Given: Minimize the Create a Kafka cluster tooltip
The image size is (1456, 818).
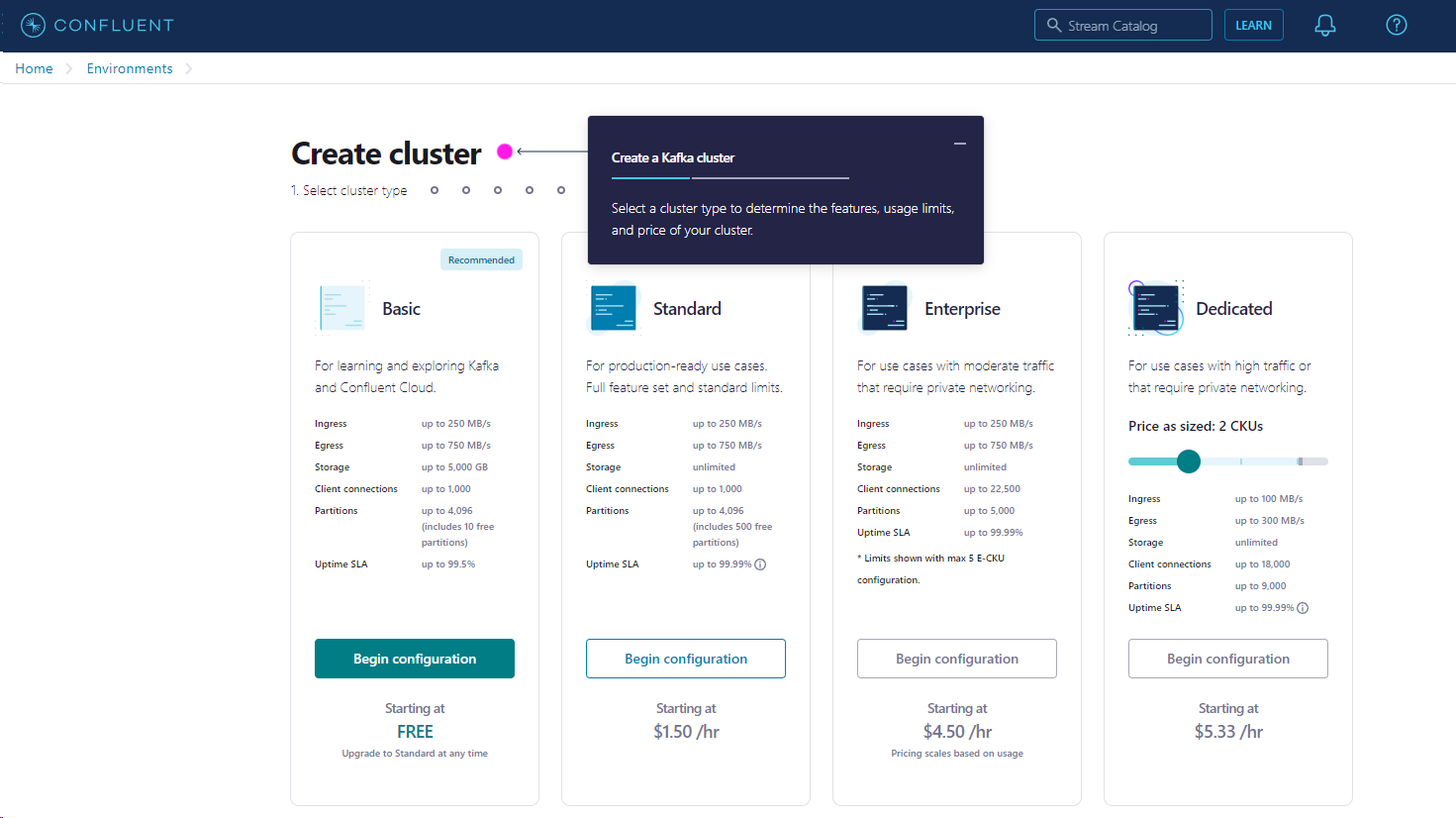Looking at the screenshot, I should click(x=960, y=144).
